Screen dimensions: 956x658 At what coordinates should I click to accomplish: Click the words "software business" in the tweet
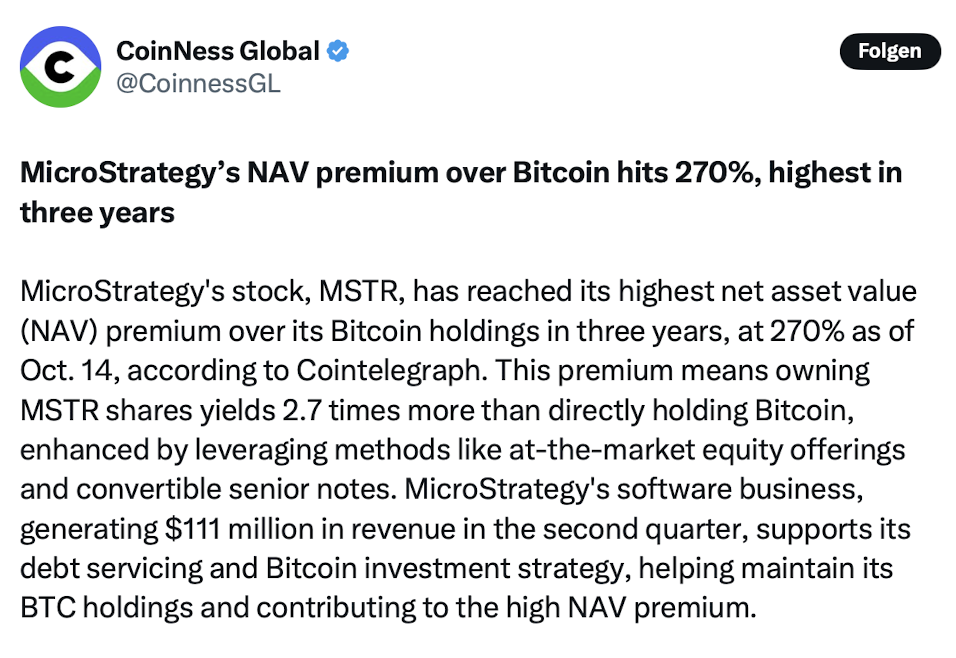pyautogui.click(x=740, y=489)
